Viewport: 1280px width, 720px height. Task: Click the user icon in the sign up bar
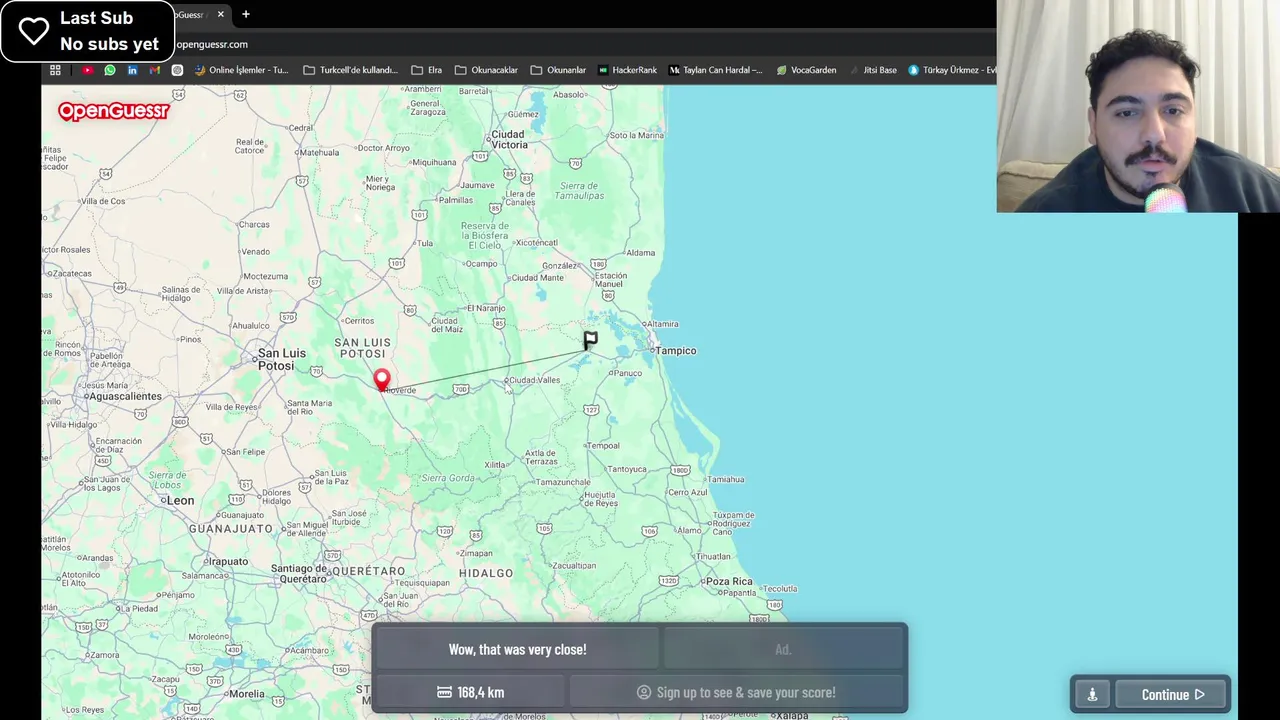(644, 692)
